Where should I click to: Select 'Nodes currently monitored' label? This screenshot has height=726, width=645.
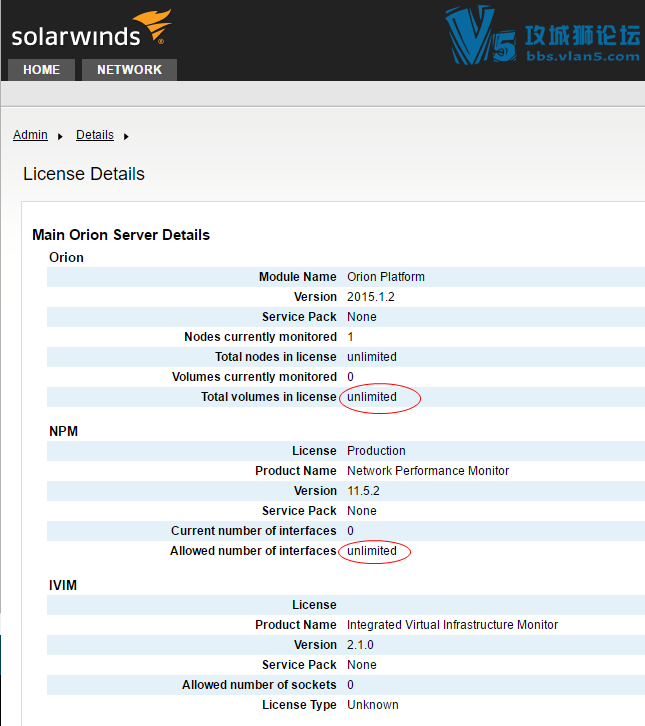point(260,337)
